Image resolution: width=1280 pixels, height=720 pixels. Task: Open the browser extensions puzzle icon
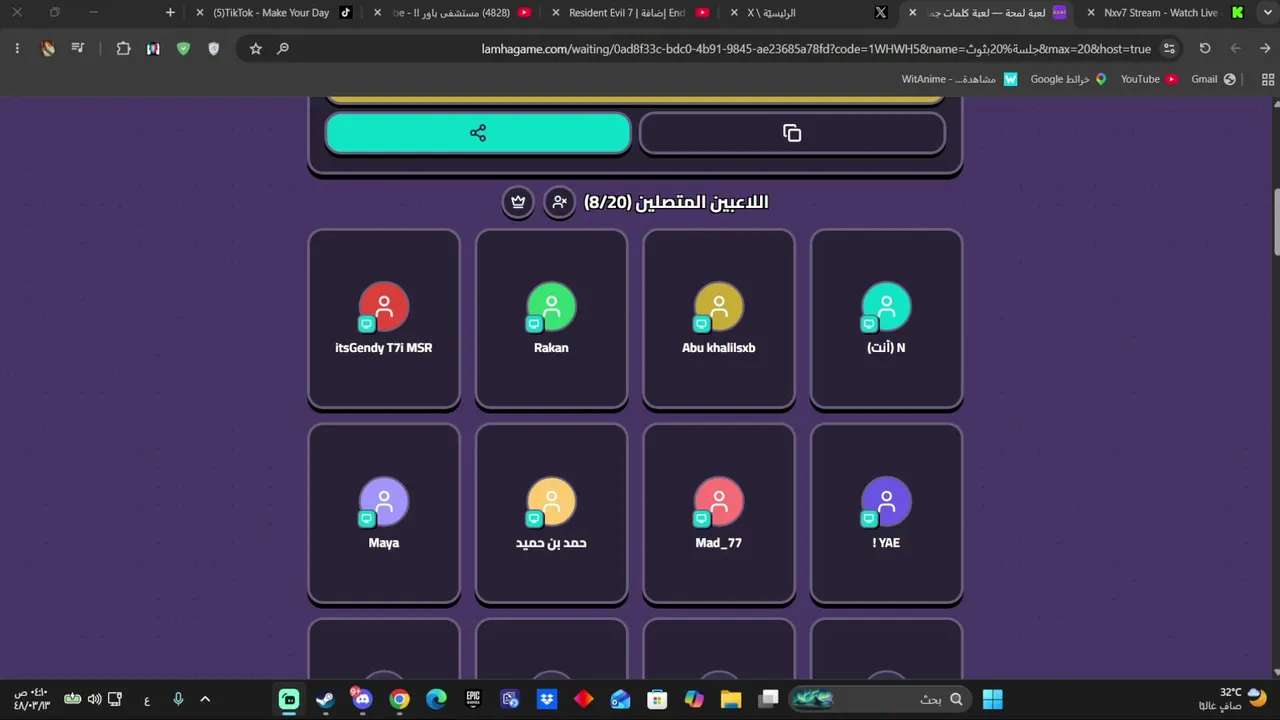[123, 48]
